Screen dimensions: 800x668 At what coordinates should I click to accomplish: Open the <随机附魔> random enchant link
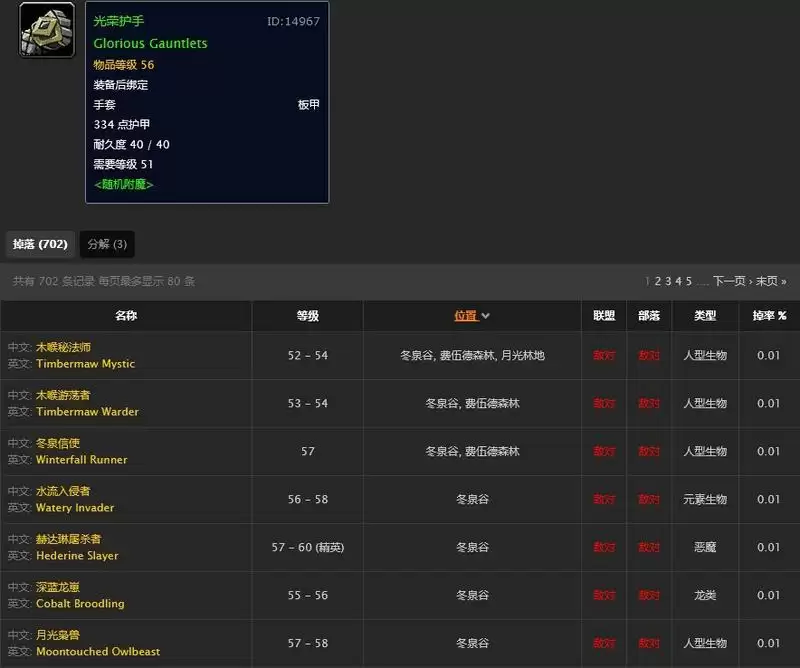124,185
